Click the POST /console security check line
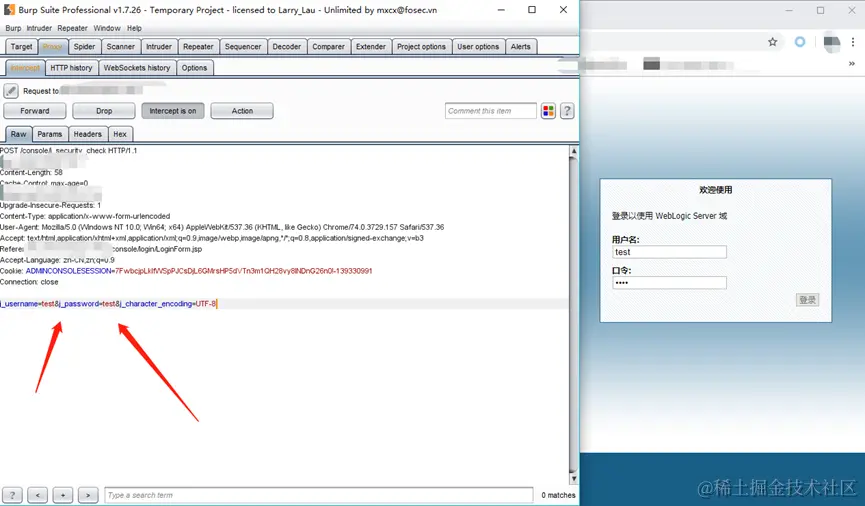Viewport: 865px width, 506px height. [x=68, y=150]
